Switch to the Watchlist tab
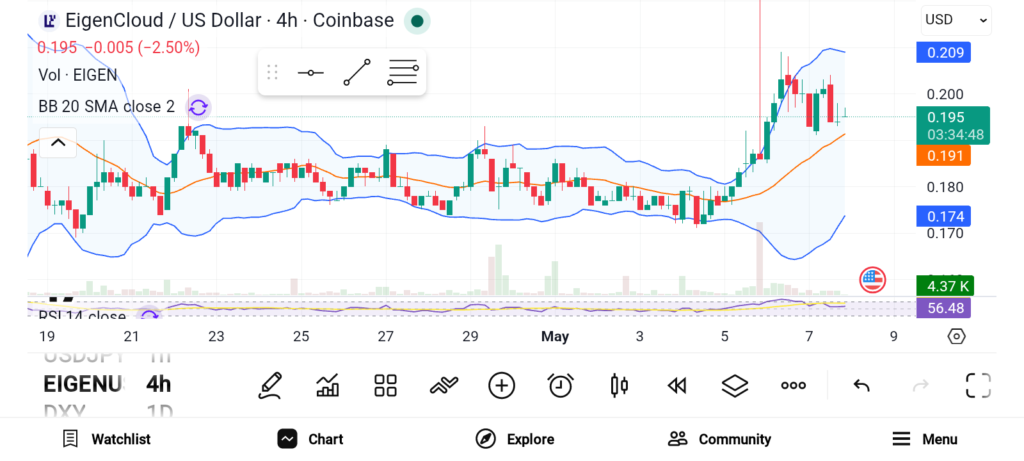 coord(106,439)
